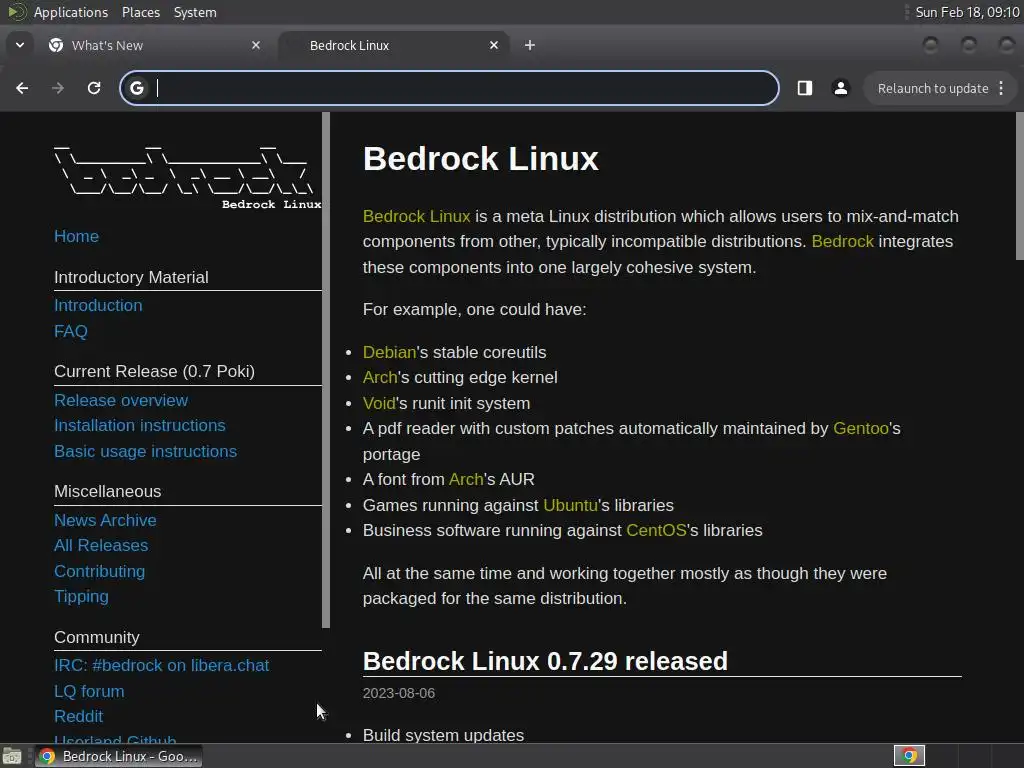The height and width of the screenshot is (768, 1024).
Task: Open the Release overview link
Action: [x=121, y=400]
